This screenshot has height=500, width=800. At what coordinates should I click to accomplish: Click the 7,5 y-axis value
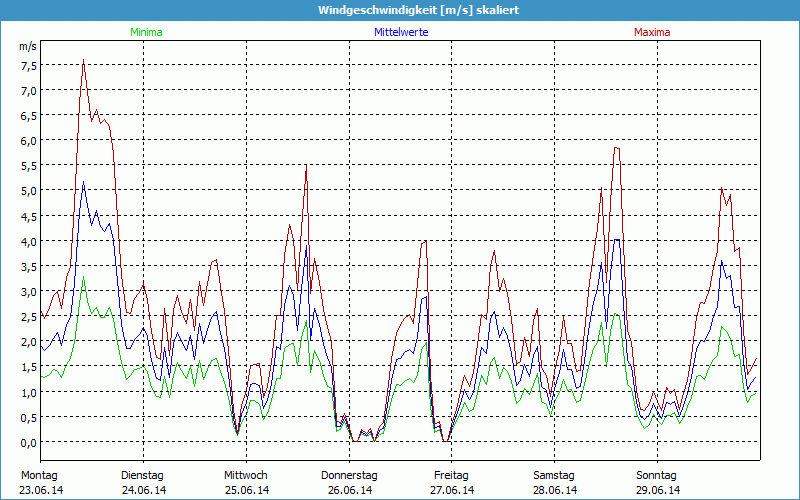29,66
